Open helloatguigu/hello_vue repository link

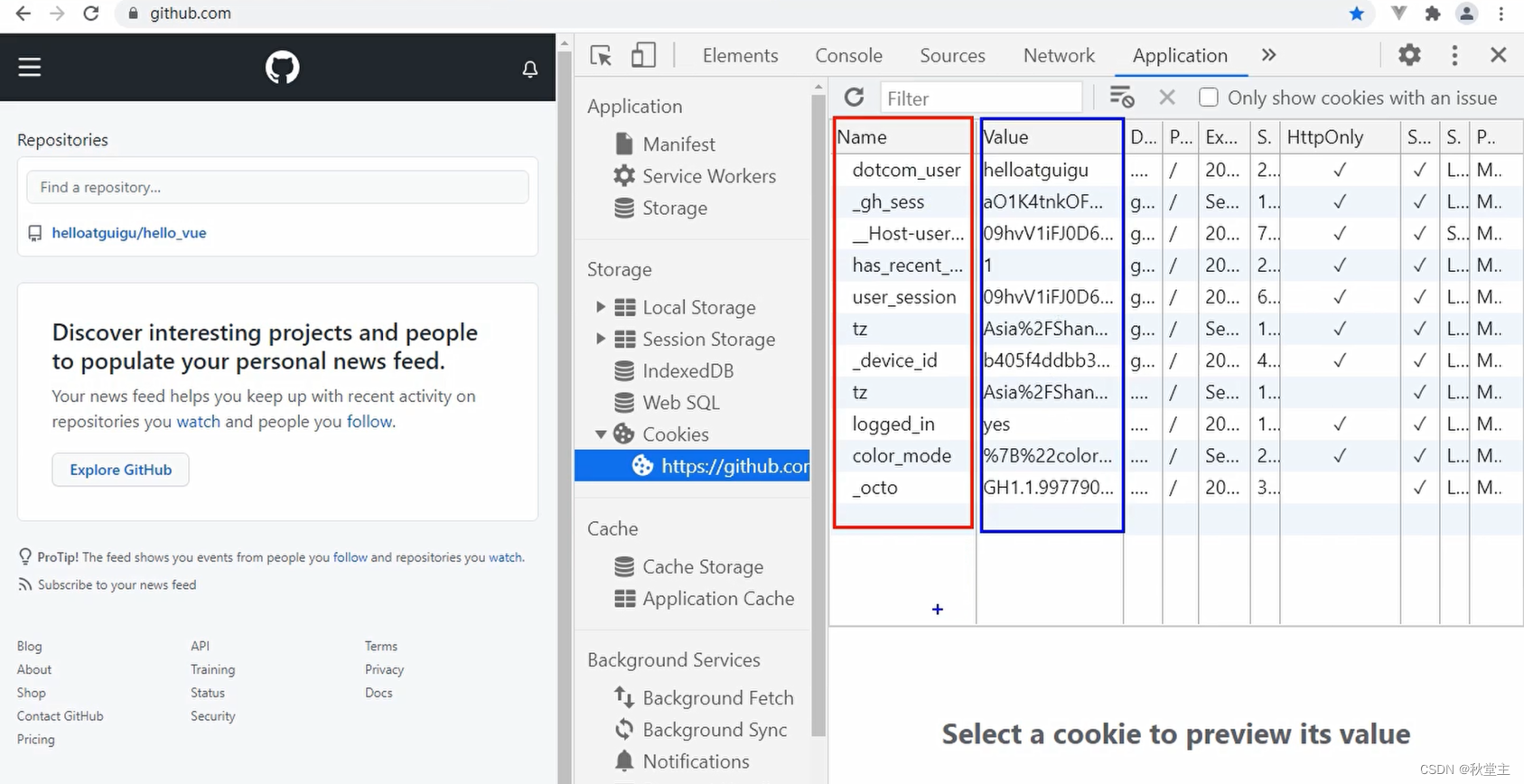pos(129,233)
